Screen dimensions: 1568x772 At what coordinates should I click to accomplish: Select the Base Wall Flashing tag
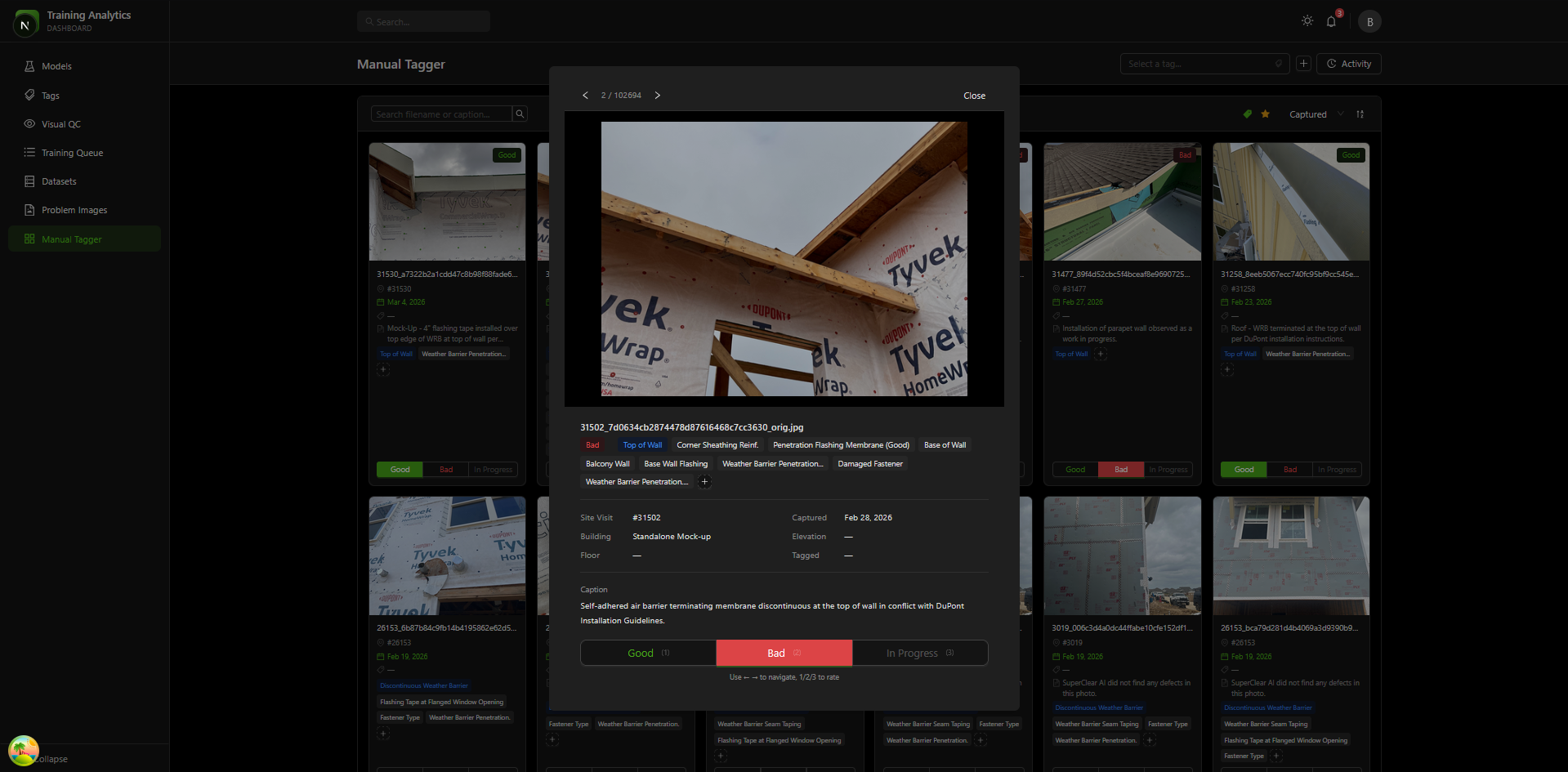(x=676, y=464)
